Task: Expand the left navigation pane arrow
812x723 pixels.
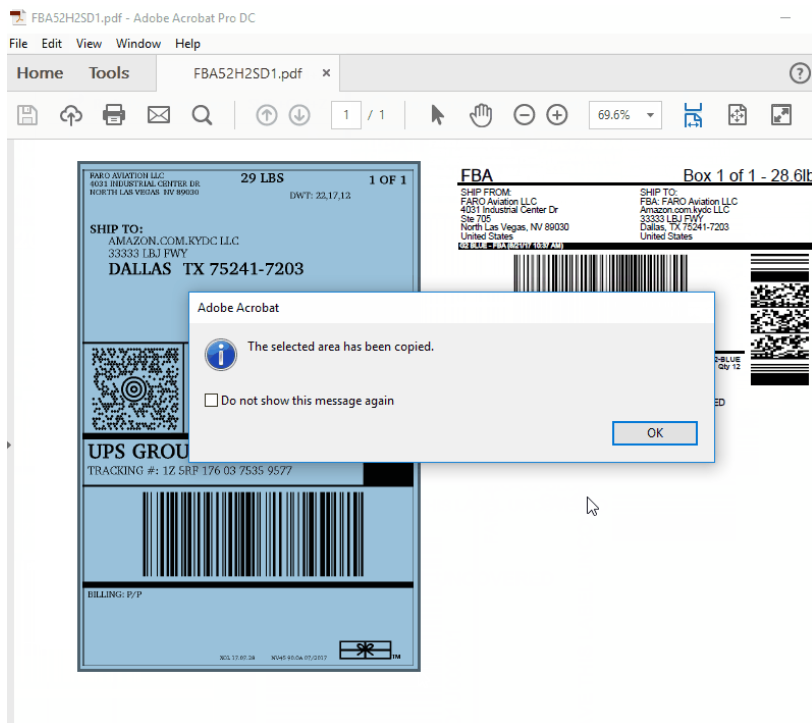Action: 9,445
